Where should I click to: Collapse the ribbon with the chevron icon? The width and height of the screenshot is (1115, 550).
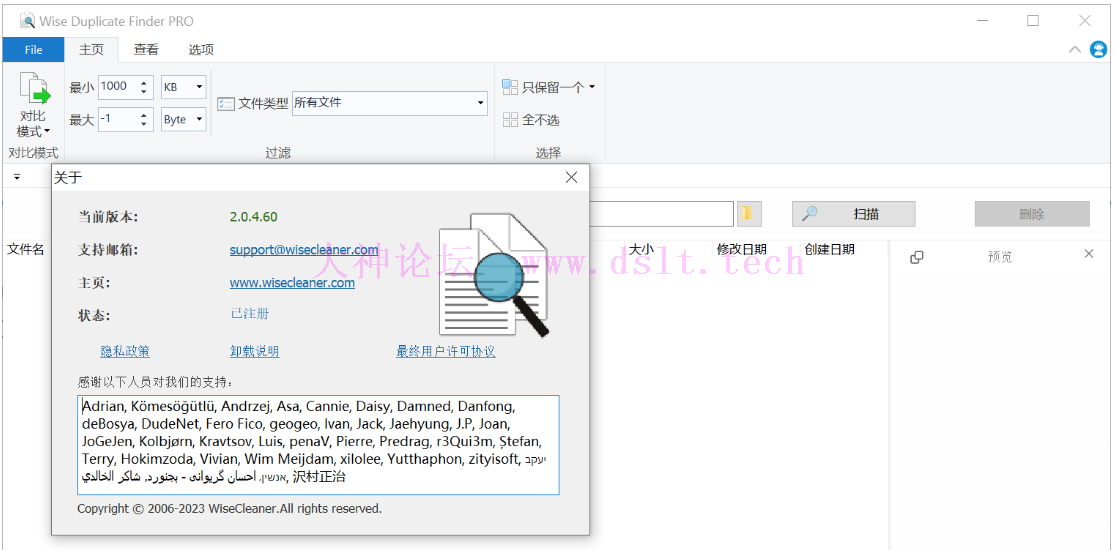1074,49
